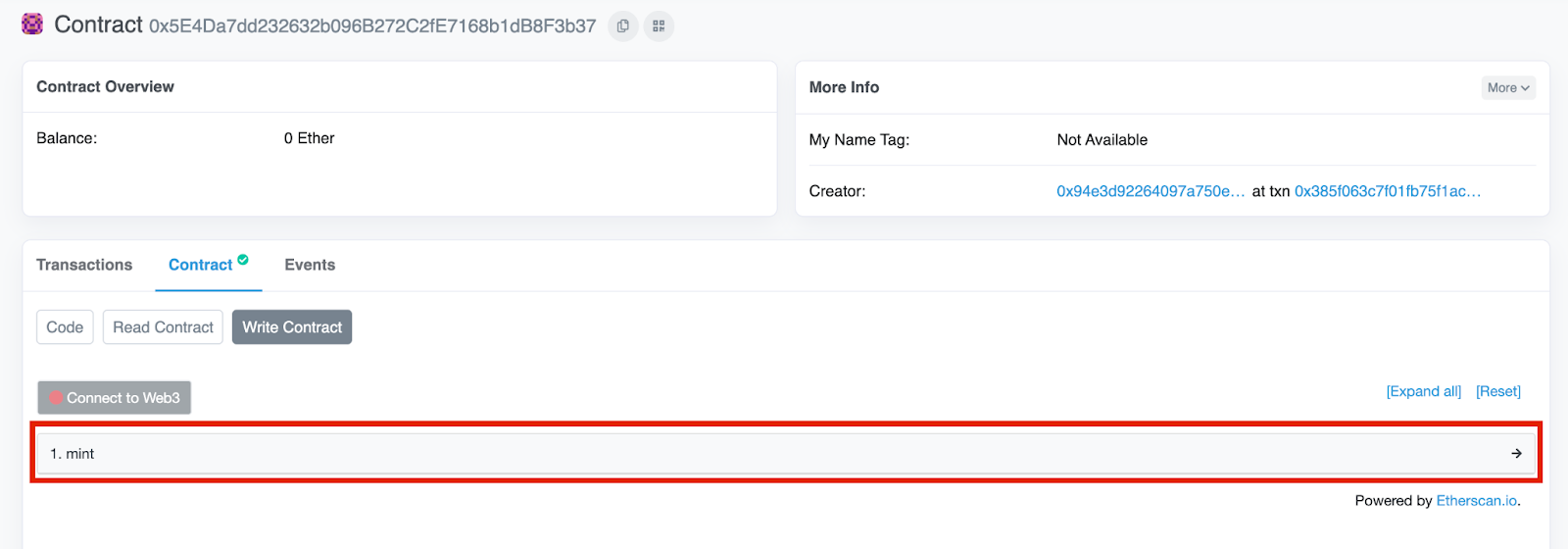Image resolution: width=1568 pixels, height=549 pixels.
Task: Open the More dropdown in More Info
Action: [1508, 88]
